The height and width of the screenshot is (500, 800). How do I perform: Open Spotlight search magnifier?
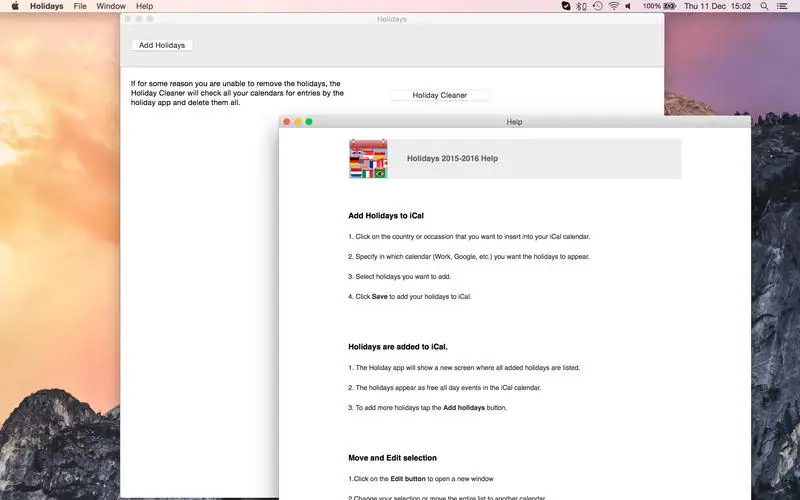764,6
